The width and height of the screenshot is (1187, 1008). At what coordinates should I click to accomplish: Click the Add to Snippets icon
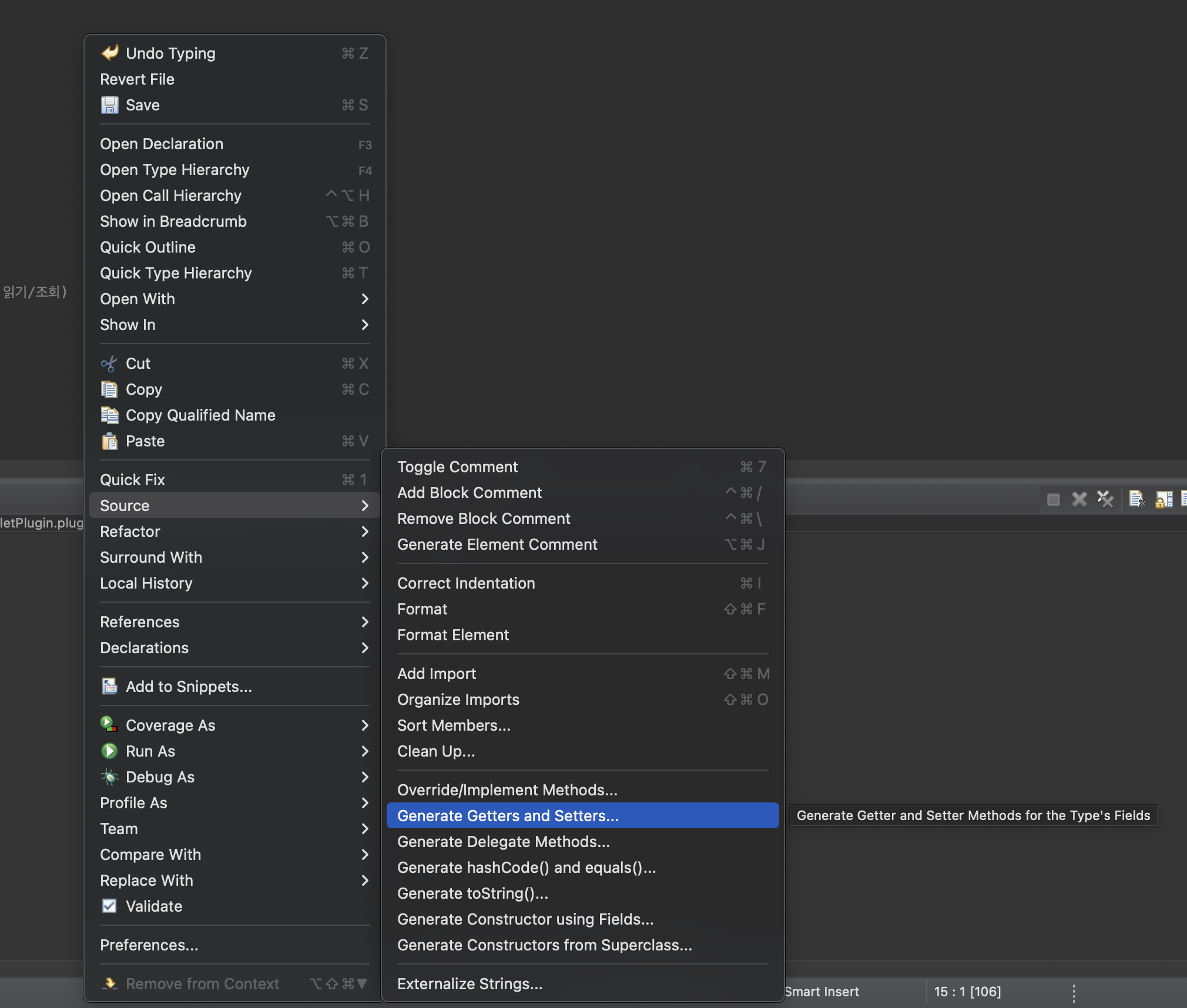pyautogui.click(x=110, y=686)
